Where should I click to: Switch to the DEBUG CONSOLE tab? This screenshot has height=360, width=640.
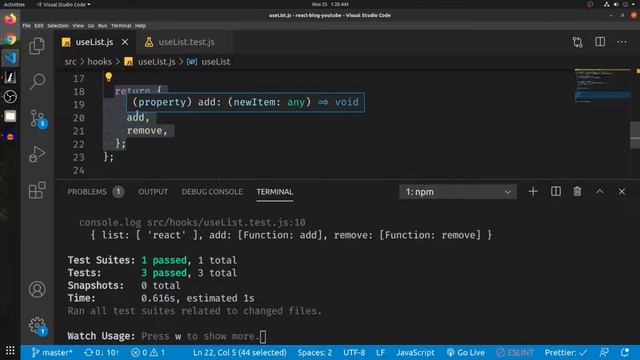click(x=212, y=192)
